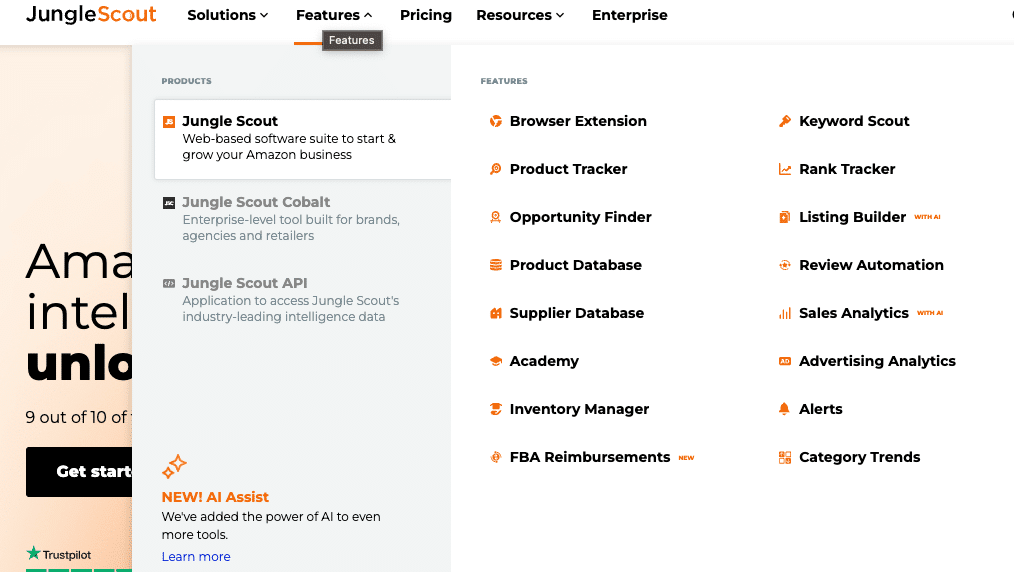Image resolution: width=1014 pixels, height=572 pixels.
Task: Select the Jungle Scout product heading
Action: click(x=230, y=121)
